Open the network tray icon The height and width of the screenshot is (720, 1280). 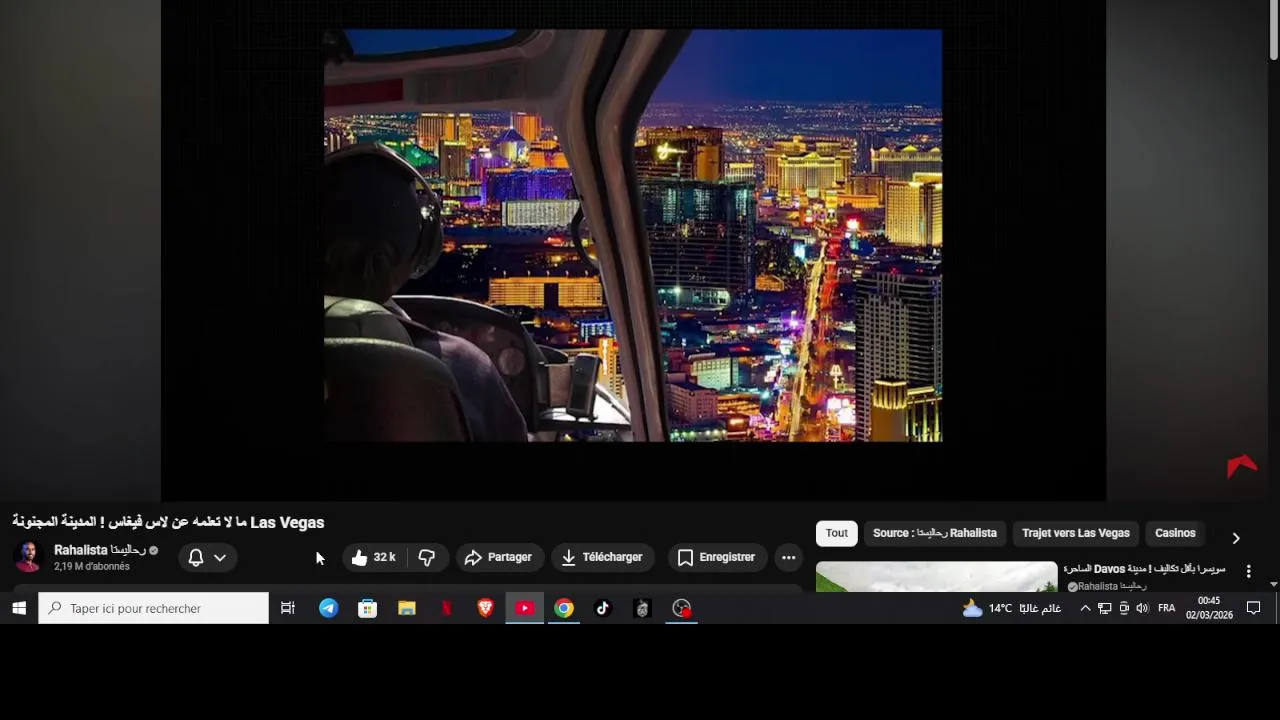tap(1104, 608)
